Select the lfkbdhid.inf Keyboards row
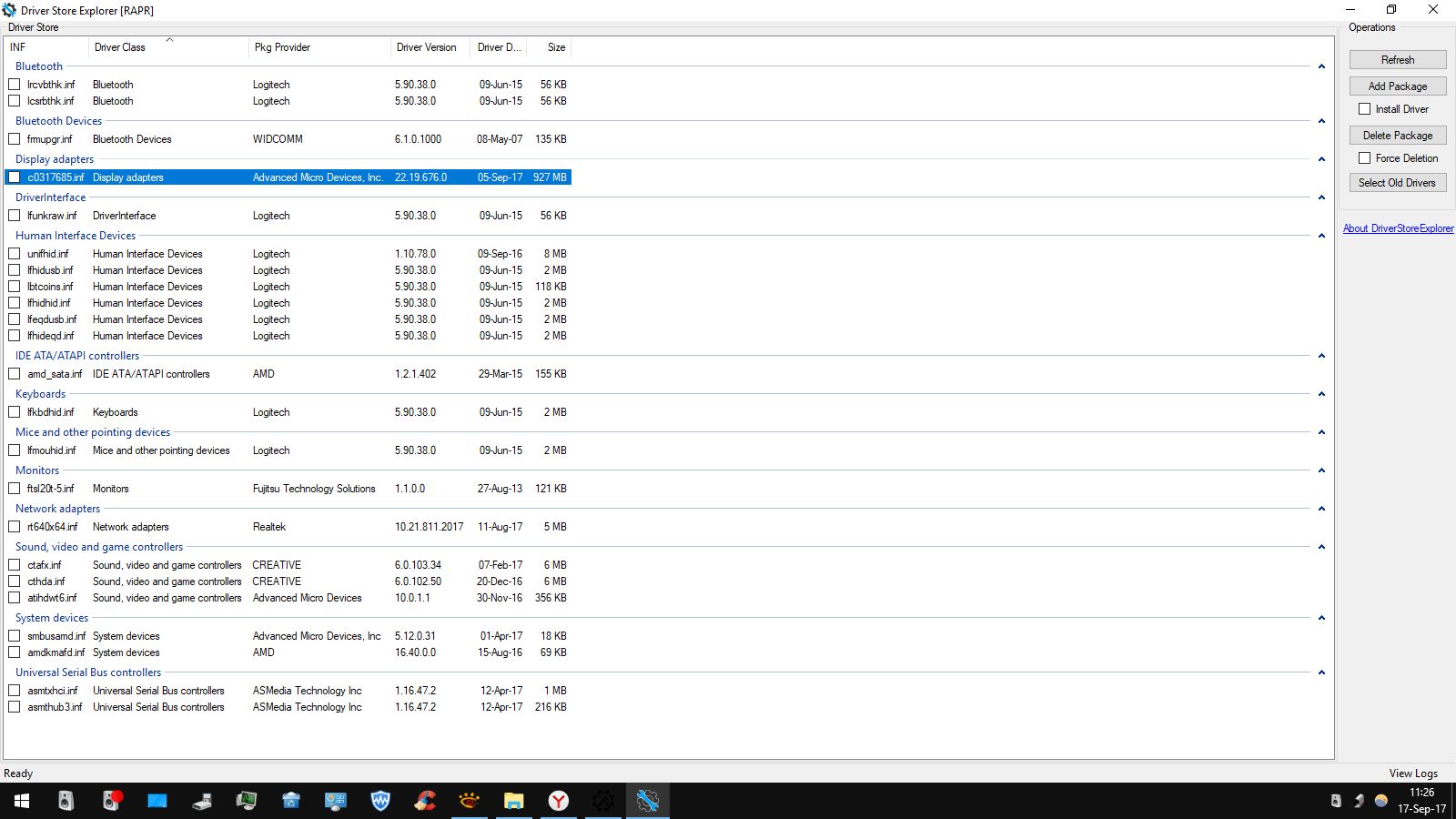This screenshot has width=1456, height=819. coord(288,412)
